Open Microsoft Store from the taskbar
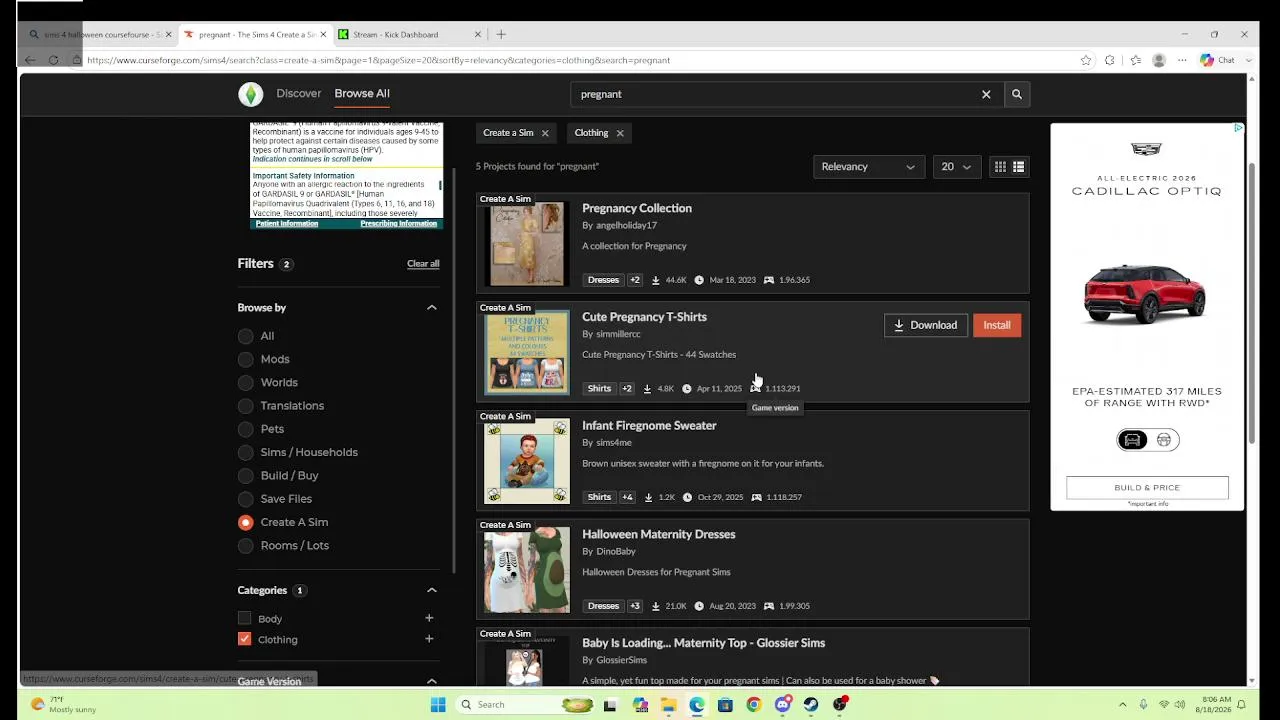The height and width of the screenshot is (720, 1280). (725, 705)
